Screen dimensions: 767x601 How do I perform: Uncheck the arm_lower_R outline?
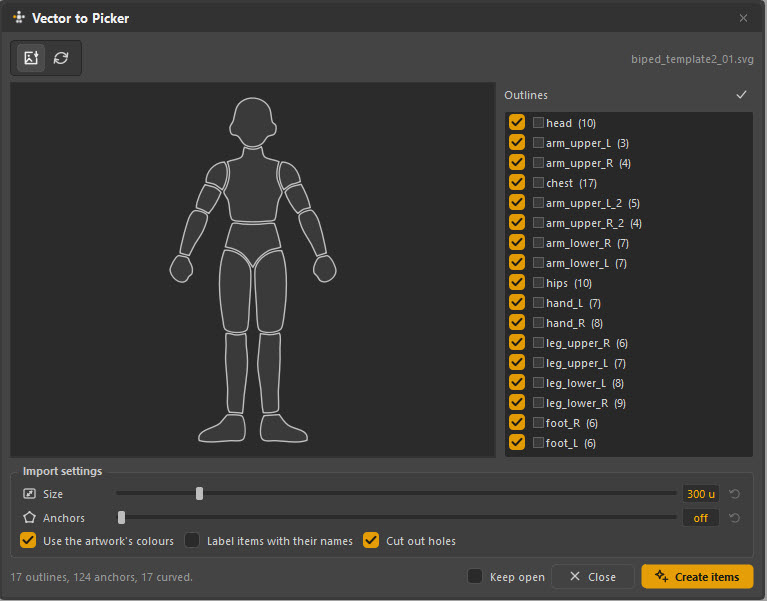click(517, 243)
